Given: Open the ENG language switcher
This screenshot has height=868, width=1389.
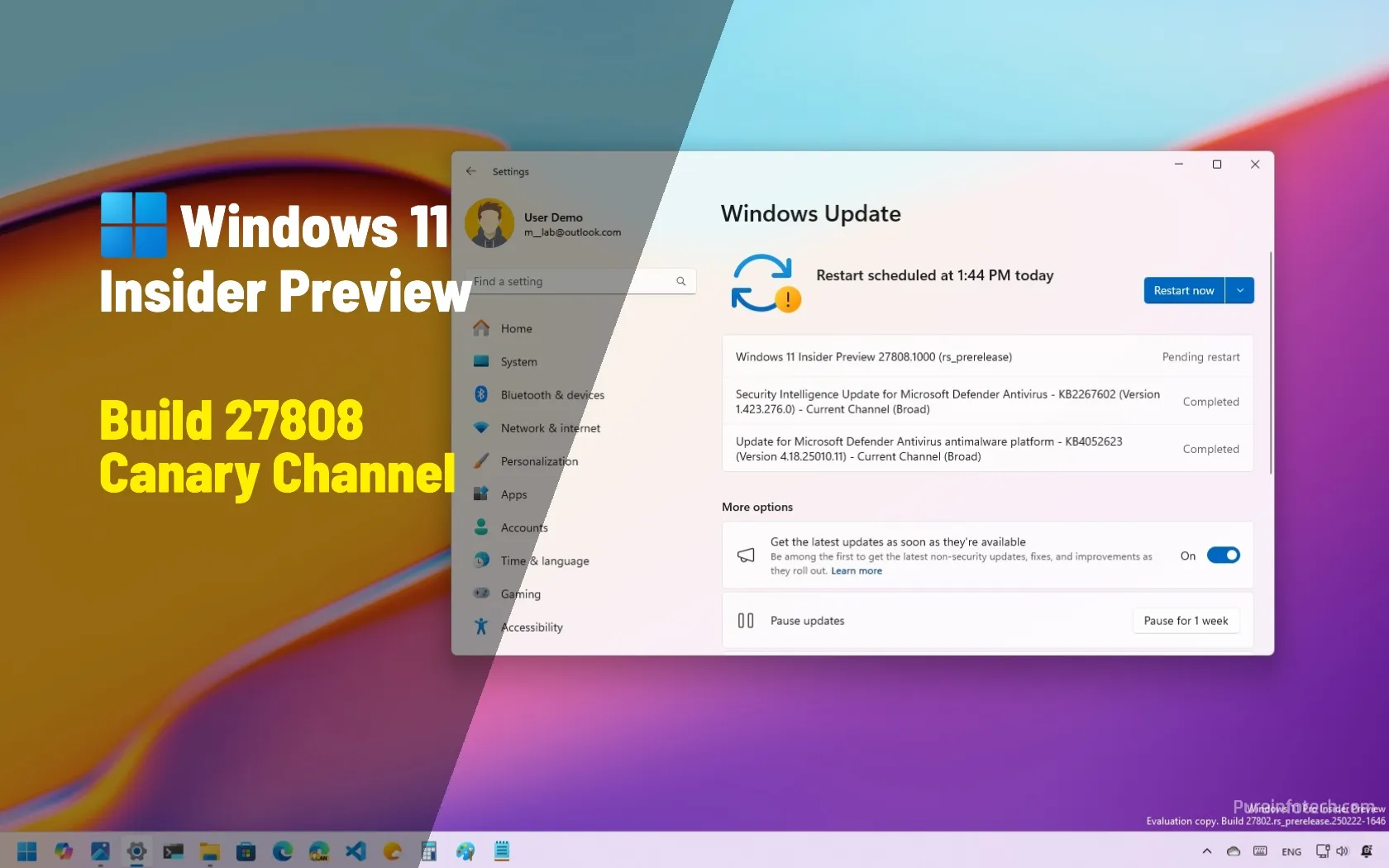Looking at the screenshot, I should tap(1291, 851).
